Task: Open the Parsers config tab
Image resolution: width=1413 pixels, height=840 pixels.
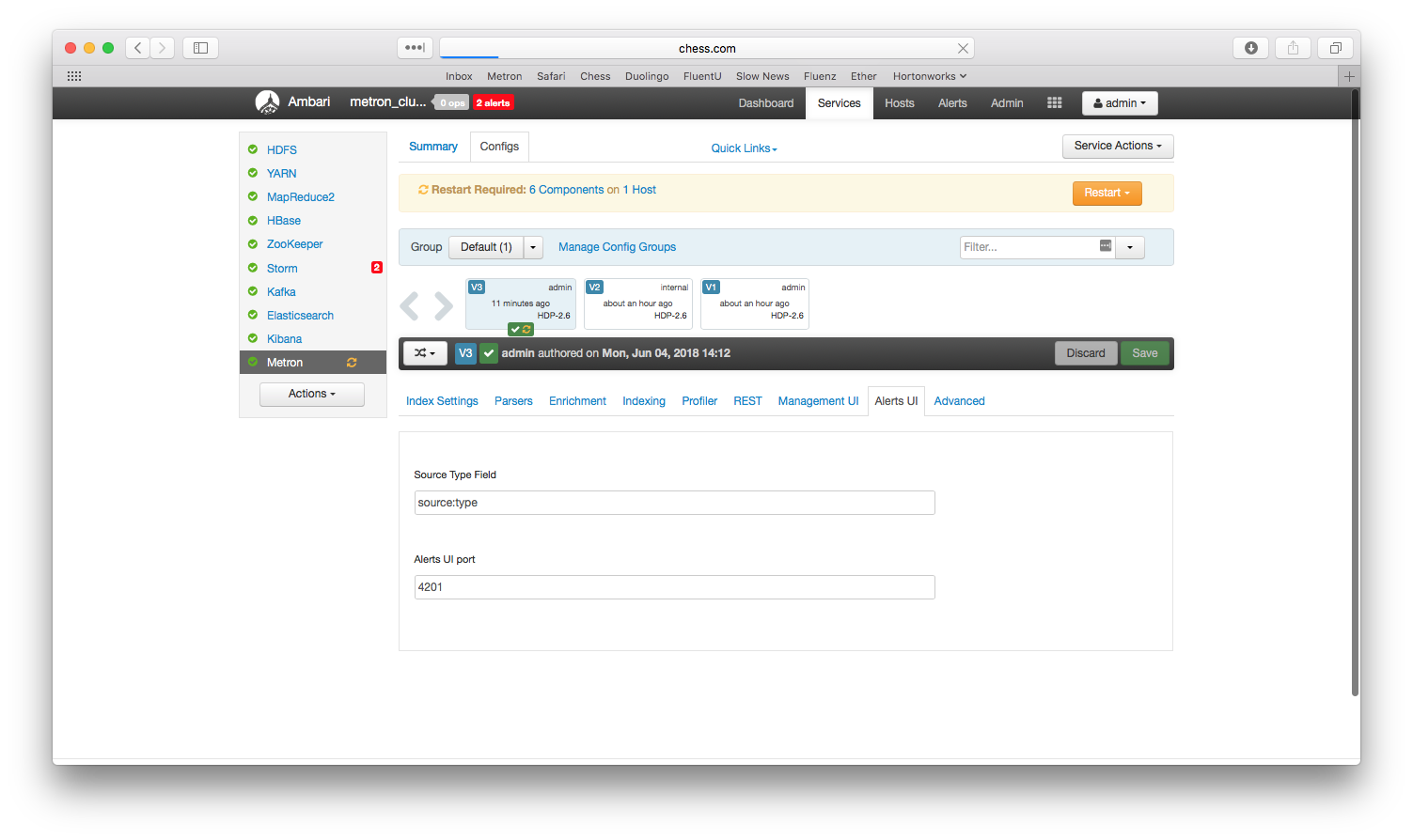Action: [513, 401]
